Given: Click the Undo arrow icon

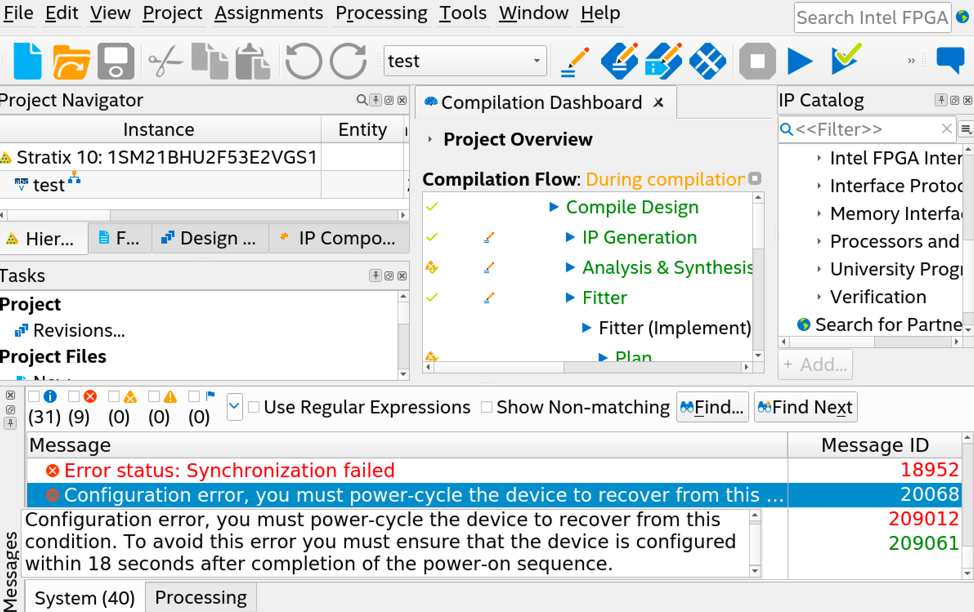Looking at the screenshot, I should pos(303,61).
